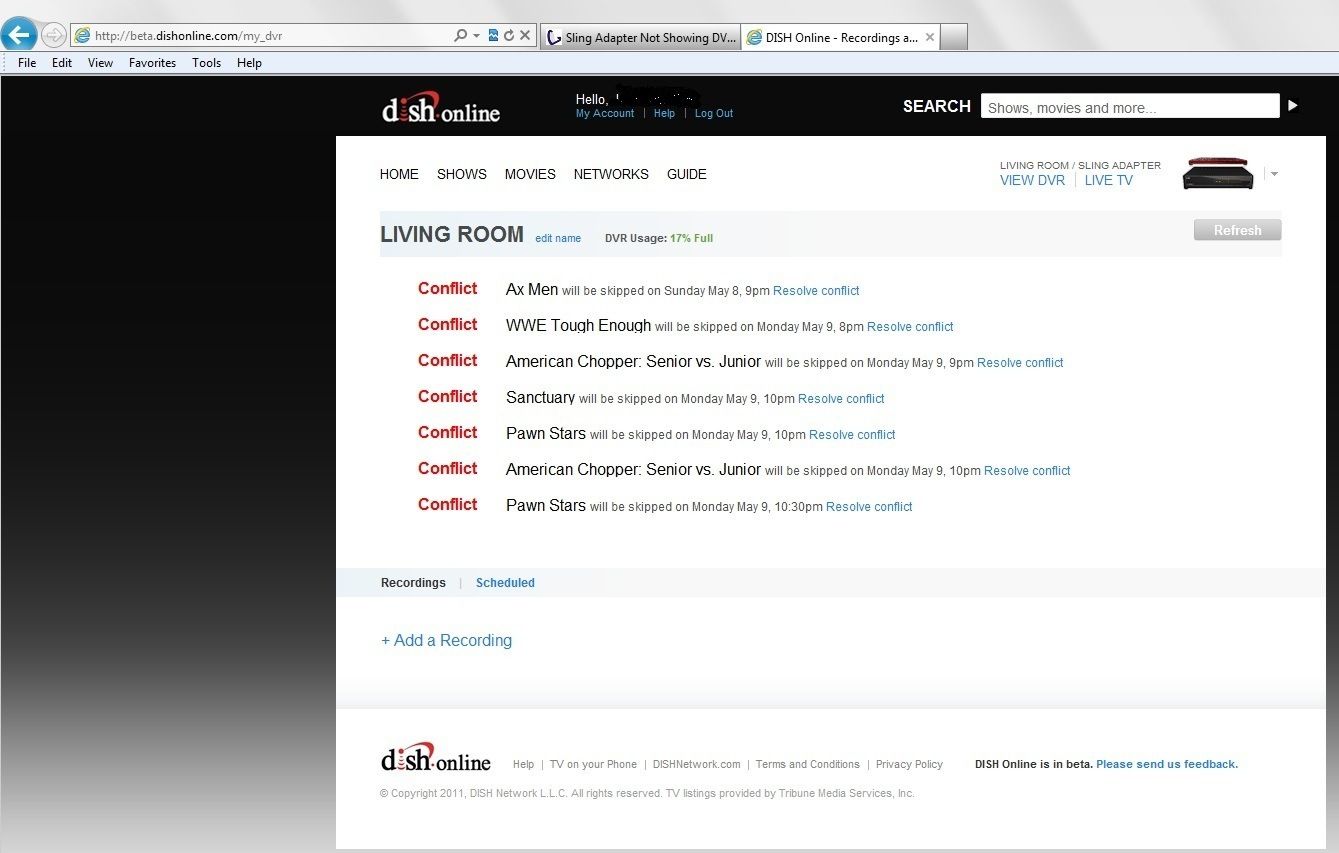Click the Shows, movies search field
This screenshot has height=853, width=1339.
coord(1129,107)
